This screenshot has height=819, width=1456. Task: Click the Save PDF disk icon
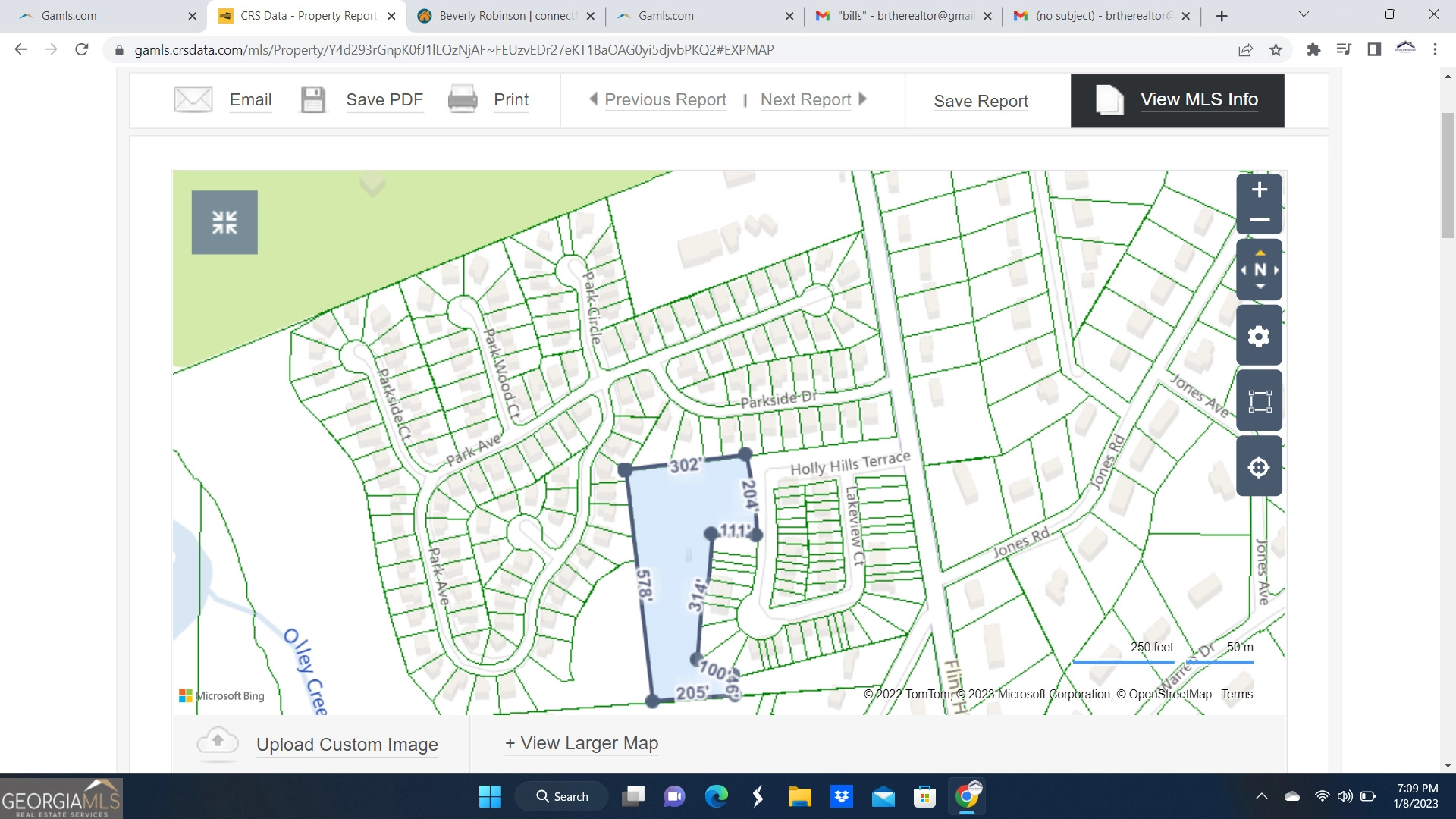[x=312, y=99]
